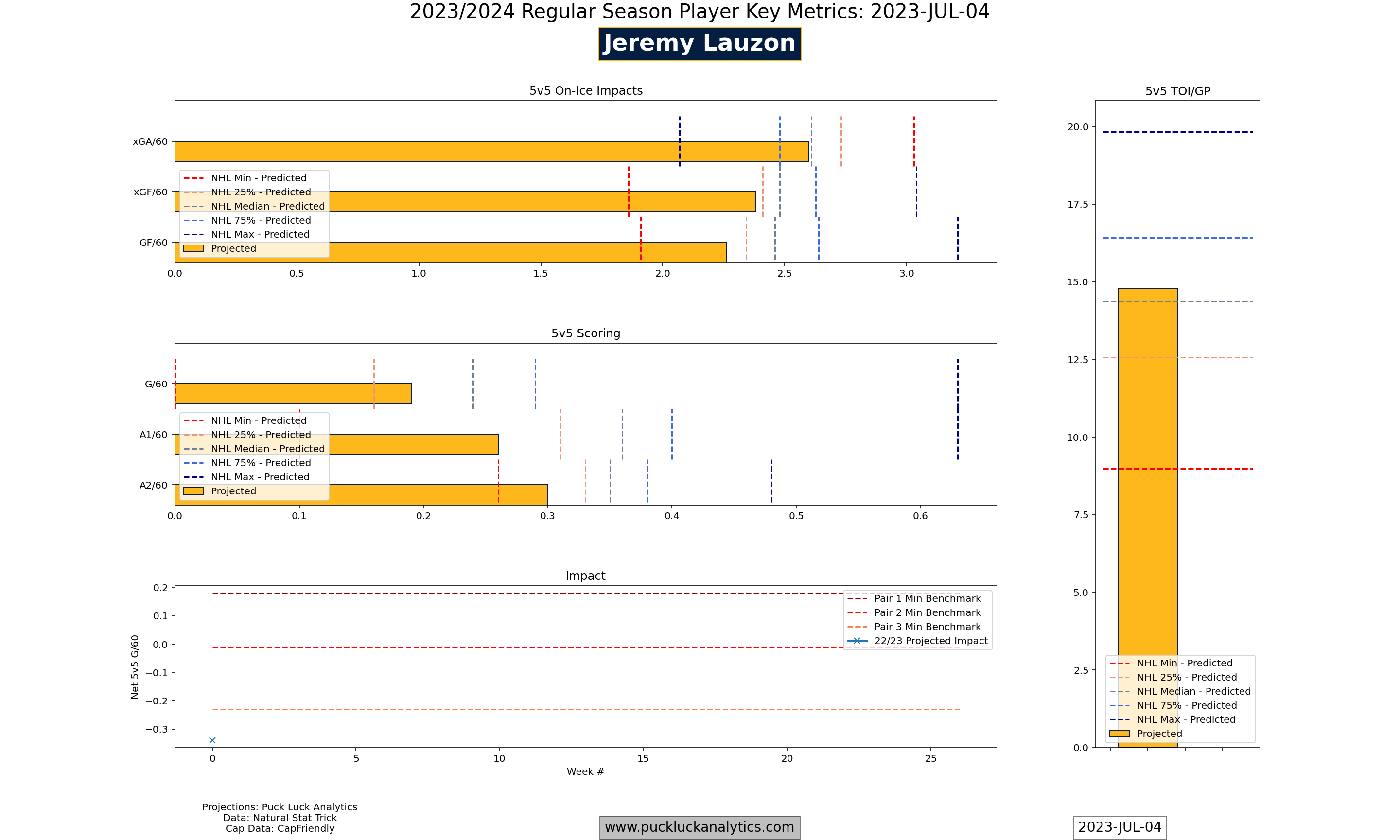
Task: Click the blue X marker at week 0
Action: pyautogui.click(x=212, y=740)
